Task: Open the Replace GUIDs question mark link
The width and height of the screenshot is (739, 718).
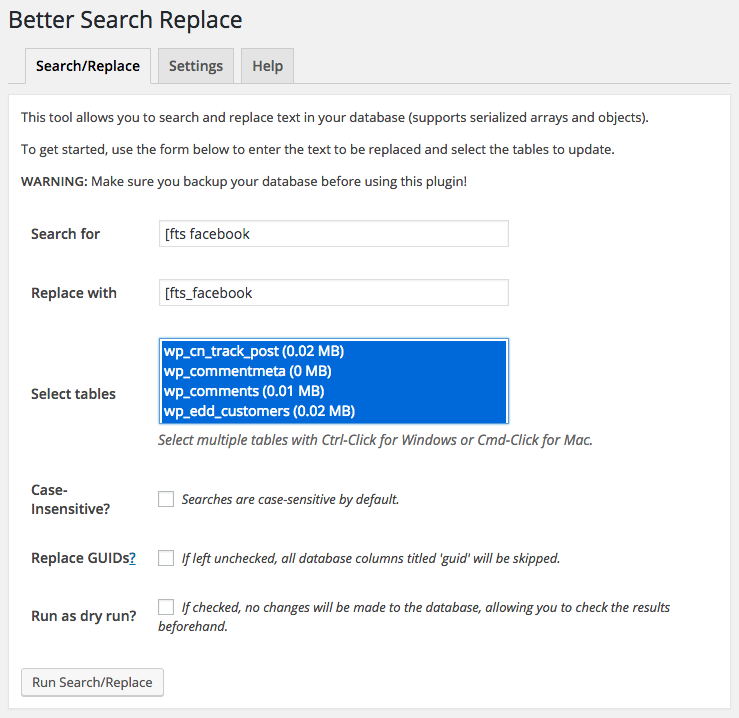Action: click(x=132, y=558)
